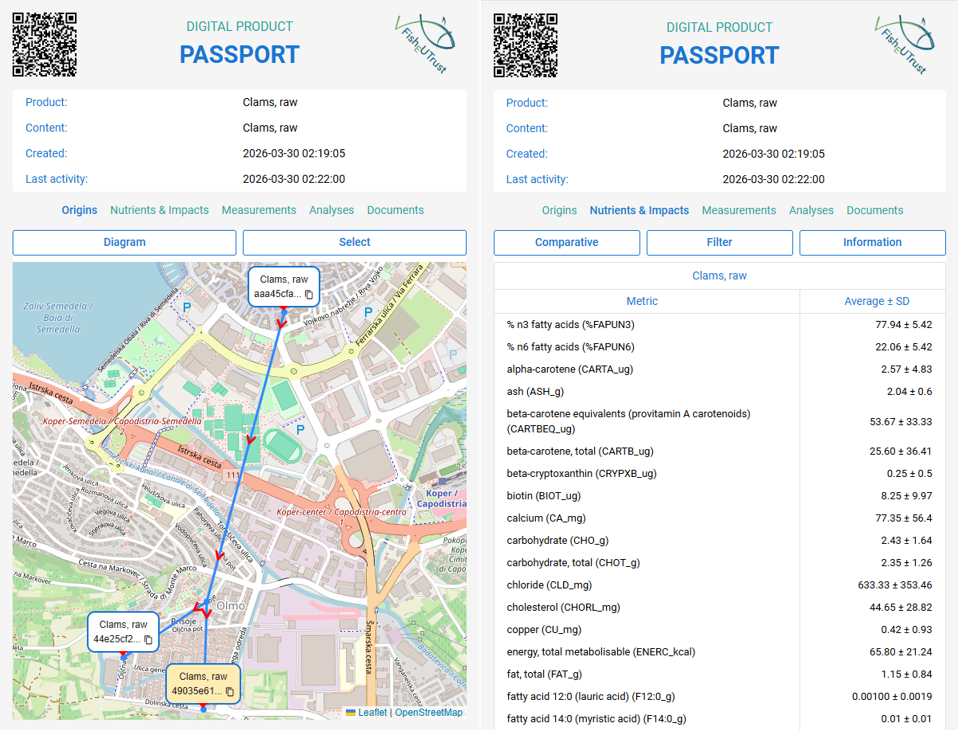Click value '77.94 ± 5.42'

[x=903, y=325]
